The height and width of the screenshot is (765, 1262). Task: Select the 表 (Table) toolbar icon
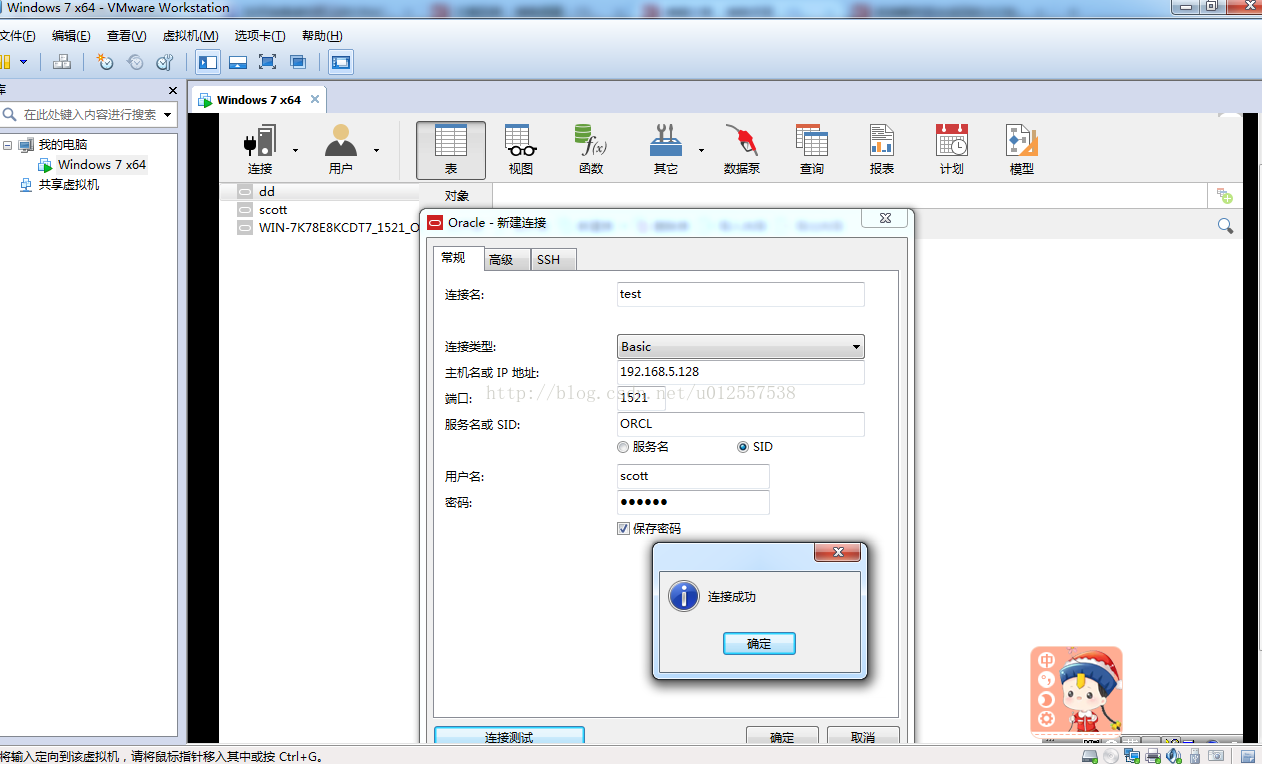pyautogui.click(x=451, y=150)
